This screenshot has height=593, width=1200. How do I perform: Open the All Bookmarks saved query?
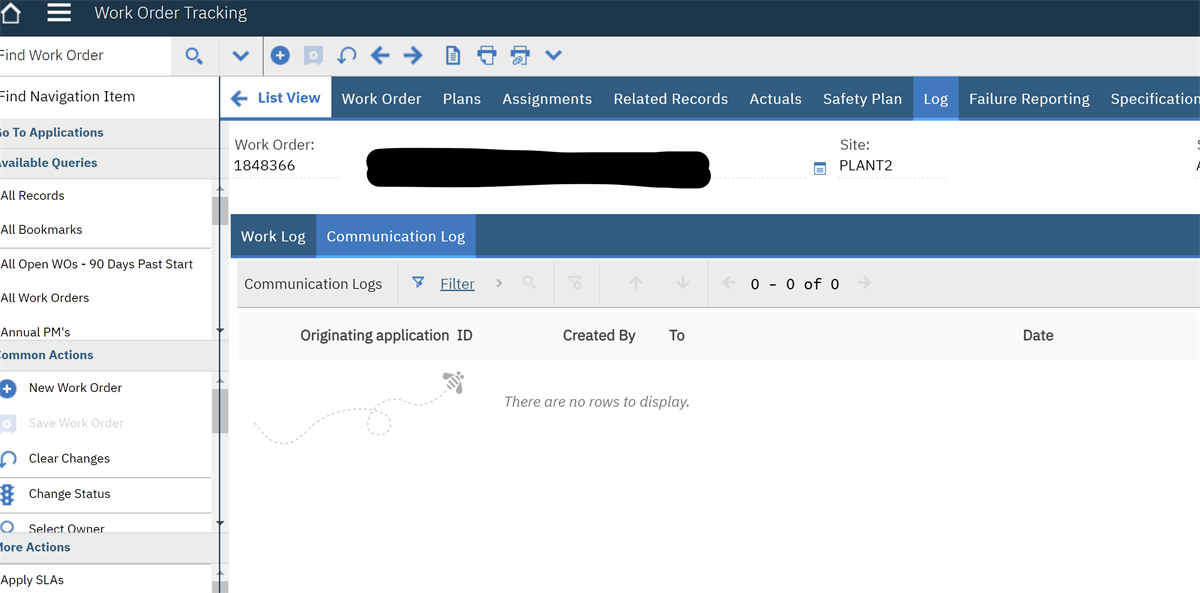(x=42, y=229)
